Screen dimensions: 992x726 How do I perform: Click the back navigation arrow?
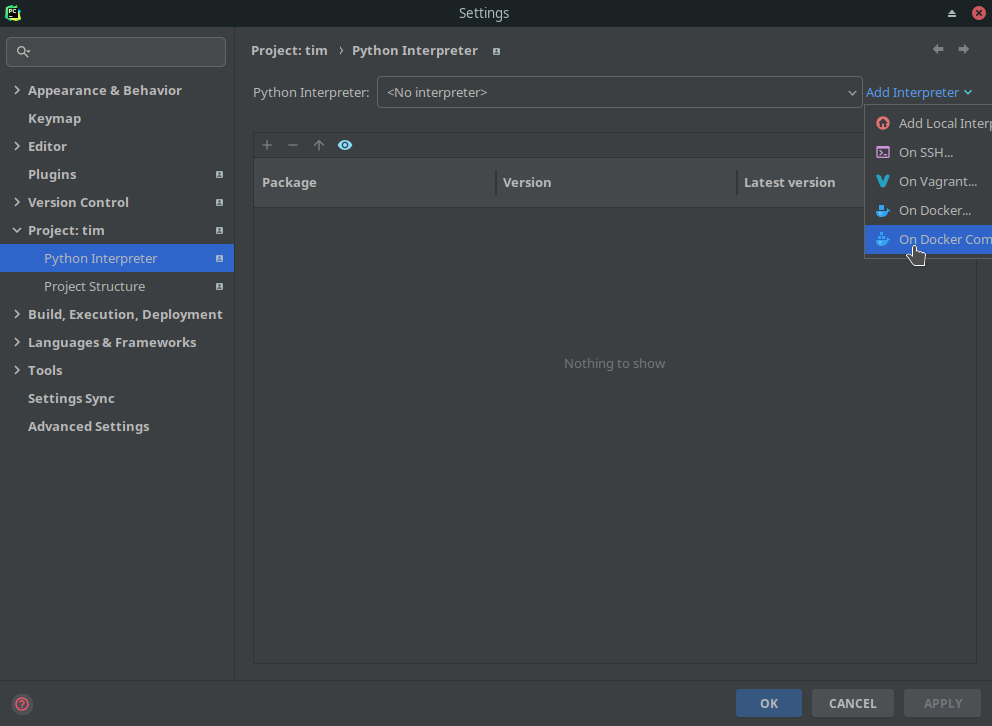tap(938, 49)
